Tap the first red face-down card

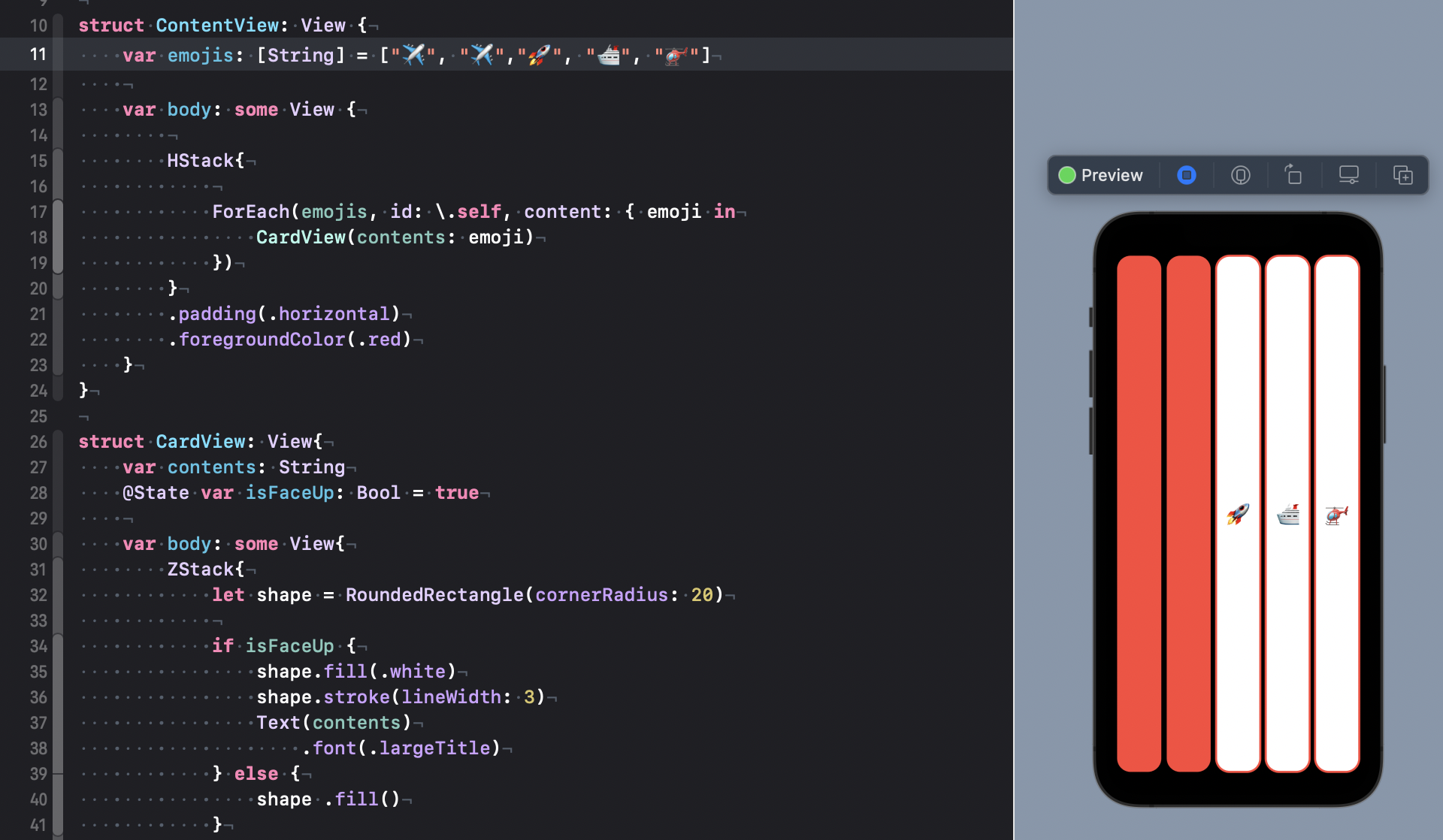click(1139, 514)
